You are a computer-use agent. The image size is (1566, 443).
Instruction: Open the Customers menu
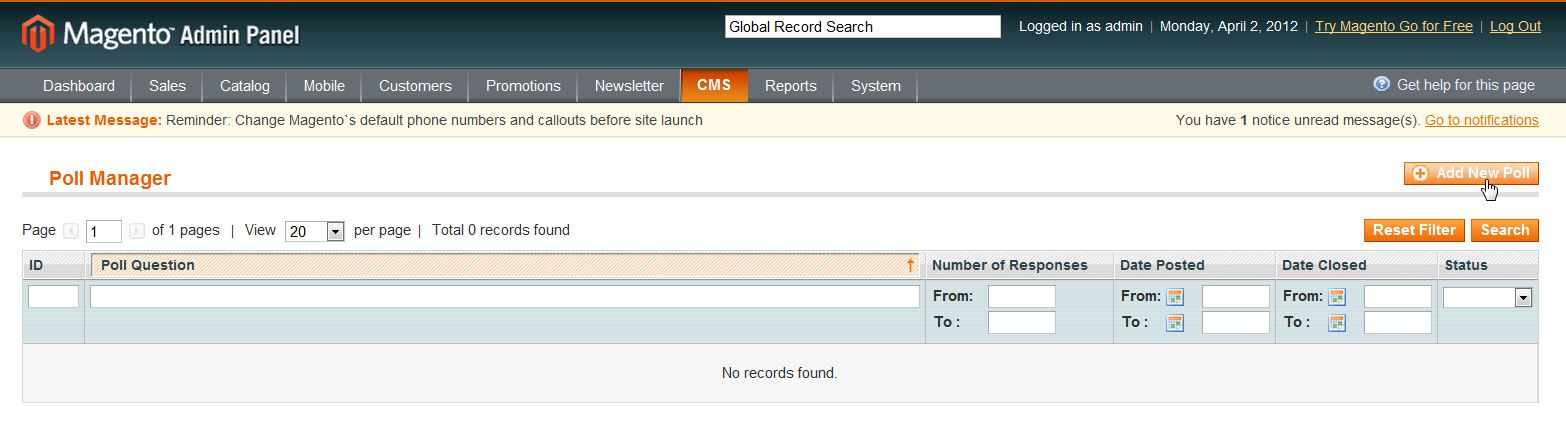tap(415, 86)
